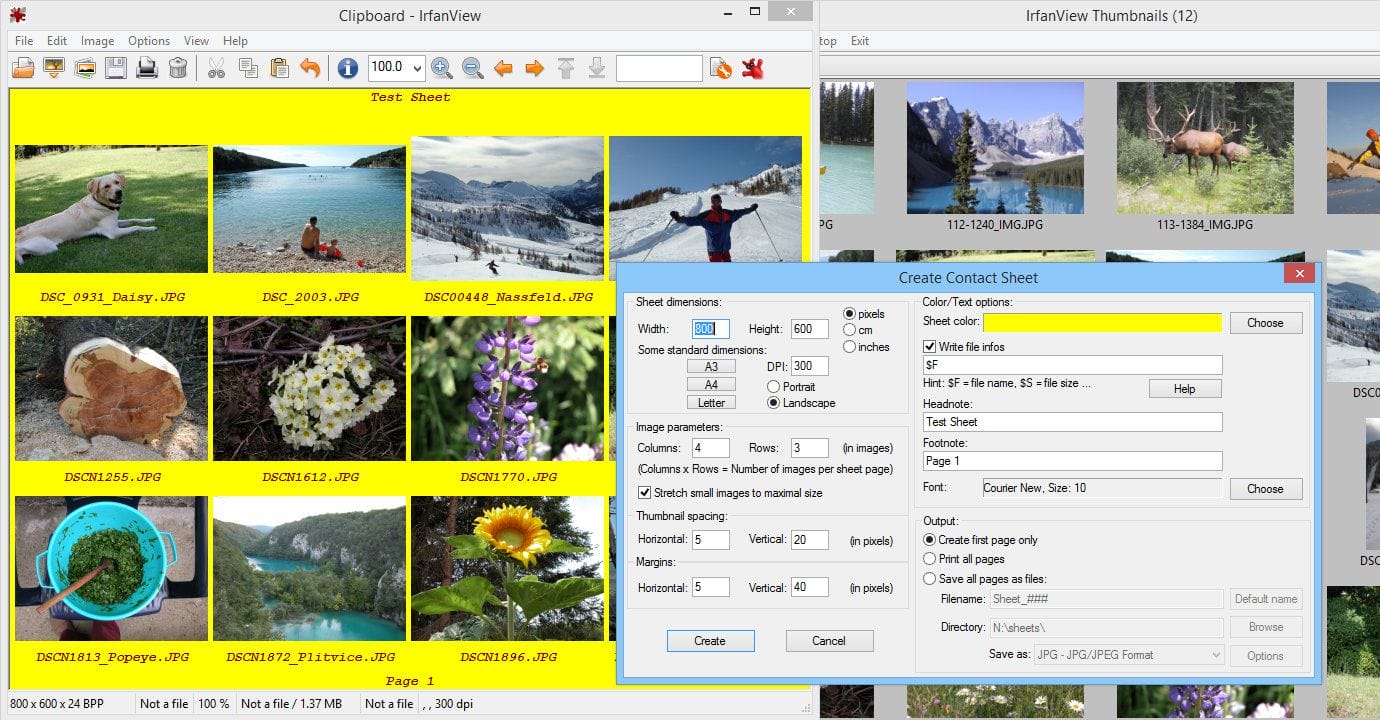Click the Paste icon on the toolbar
Image resolution: width=1380 pixels, height=720 pixels.
pyautogui.click(x=279, y=68)
